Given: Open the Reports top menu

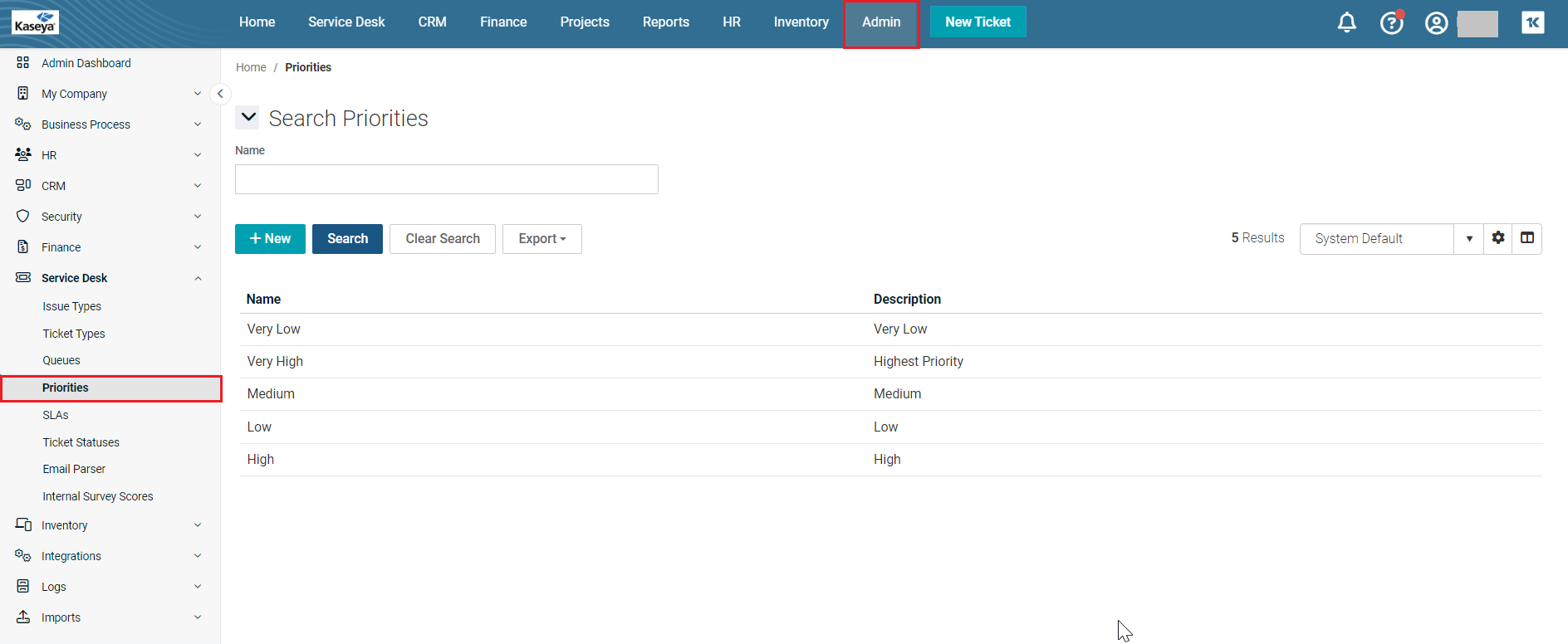Looking at the screenshot, I should coord(665,22).
